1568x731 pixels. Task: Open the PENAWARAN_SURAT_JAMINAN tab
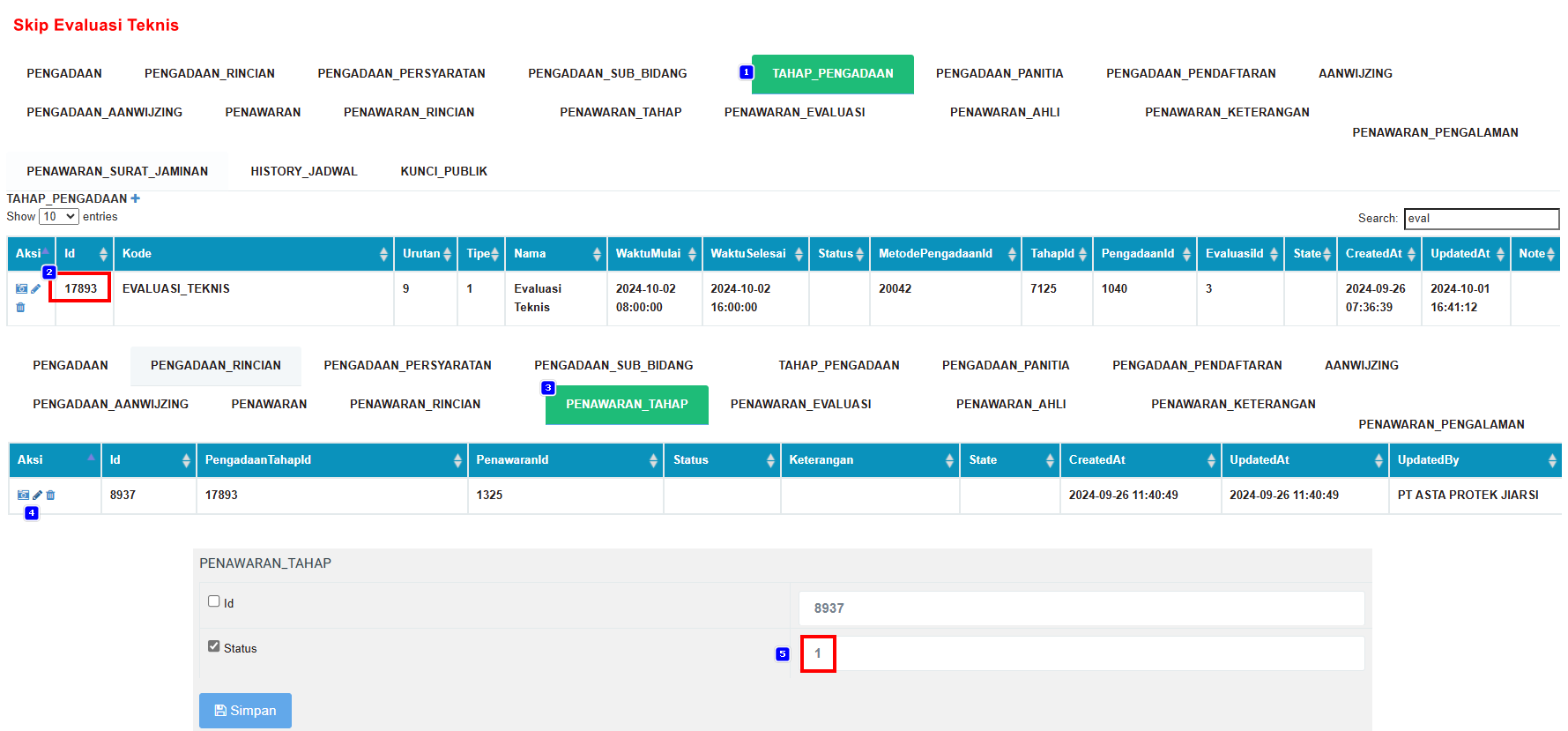pyautogui.click(x=117, y=171)
